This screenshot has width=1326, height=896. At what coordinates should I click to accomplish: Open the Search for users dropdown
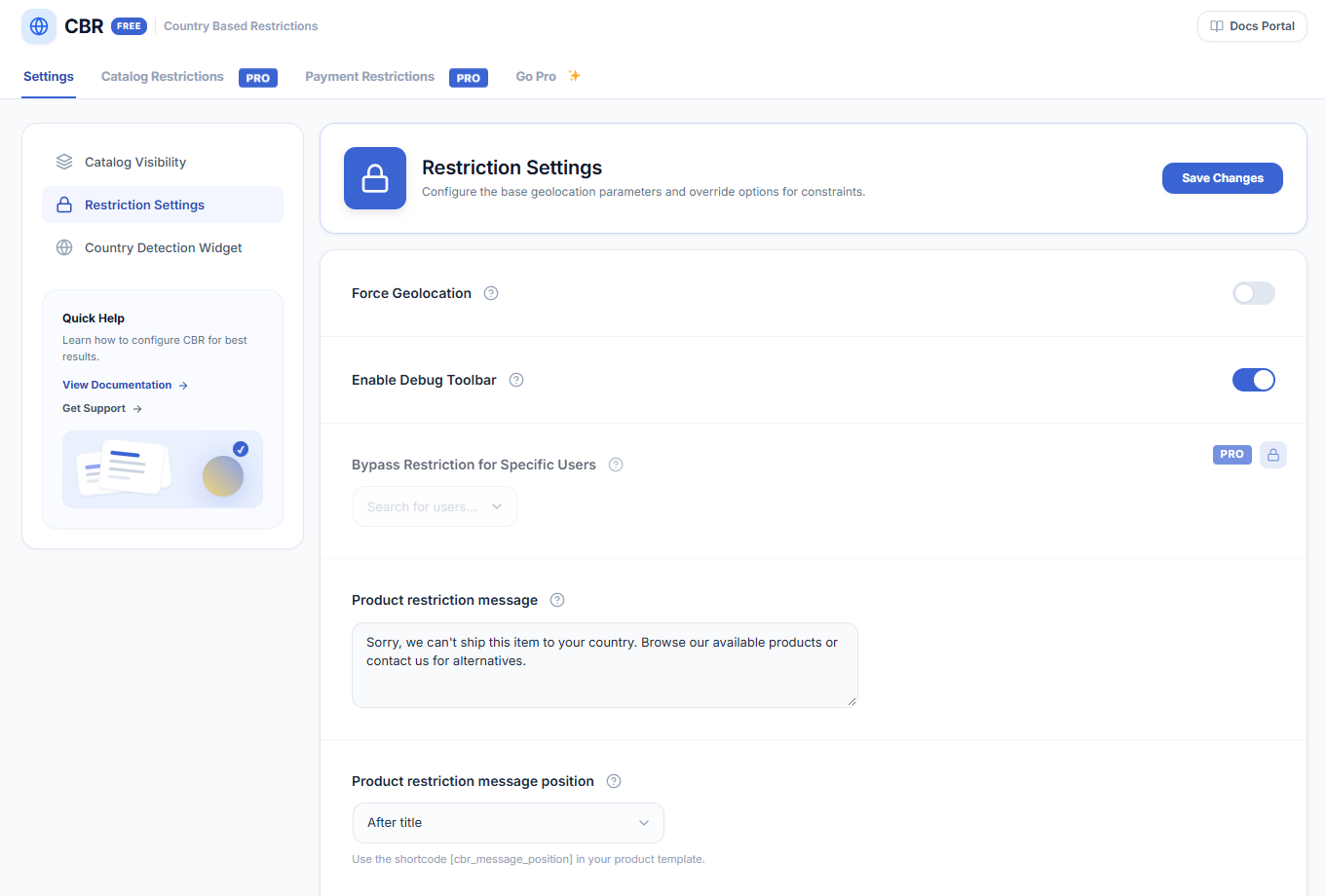point(435,506)
